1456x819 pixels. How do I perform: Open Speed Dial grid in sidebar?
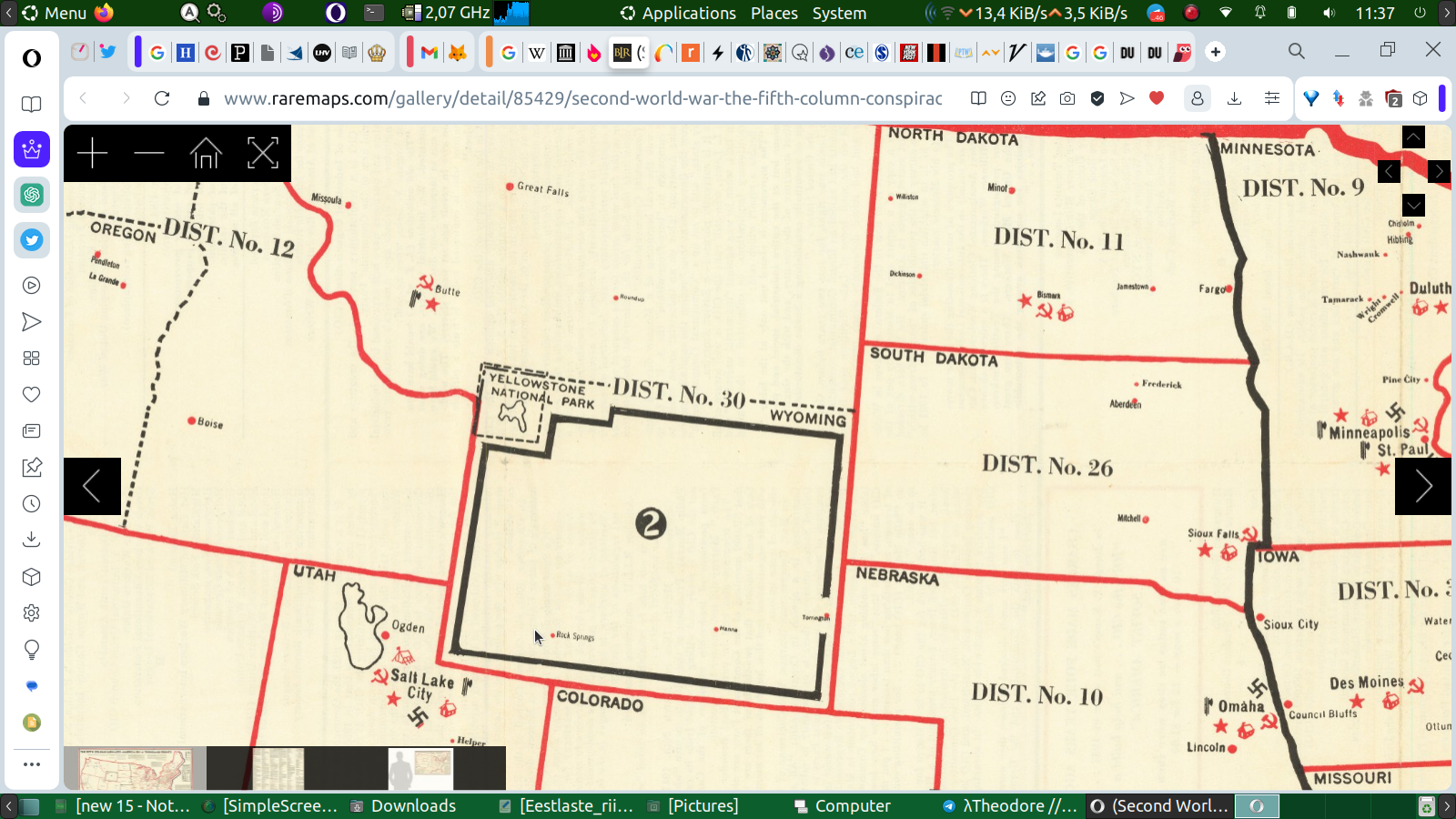[x=32, y=359]
